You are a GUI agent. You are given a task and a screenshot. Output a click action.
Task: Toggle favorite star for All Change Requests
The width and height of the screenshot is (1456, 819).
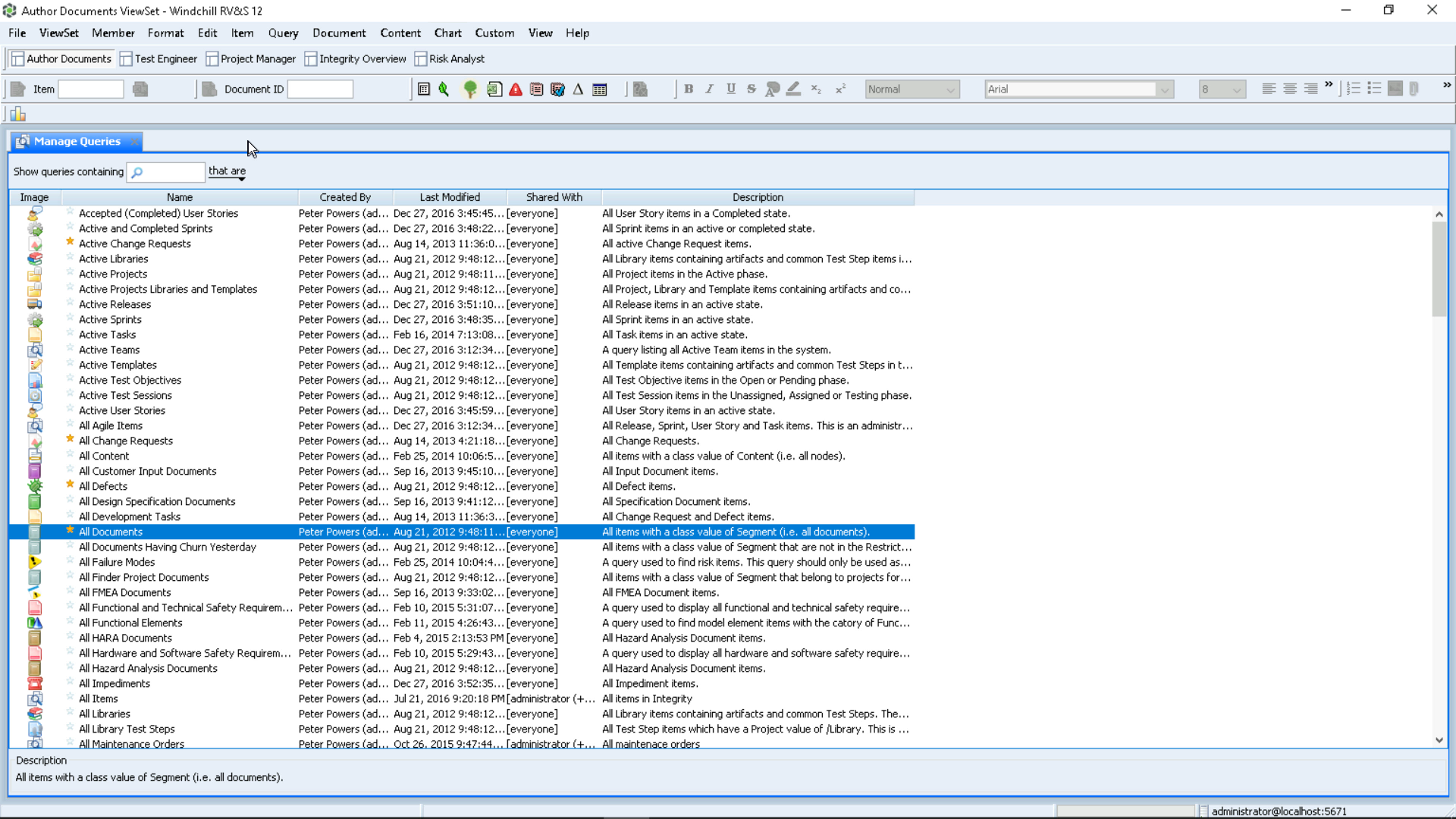tap(70, 439)
